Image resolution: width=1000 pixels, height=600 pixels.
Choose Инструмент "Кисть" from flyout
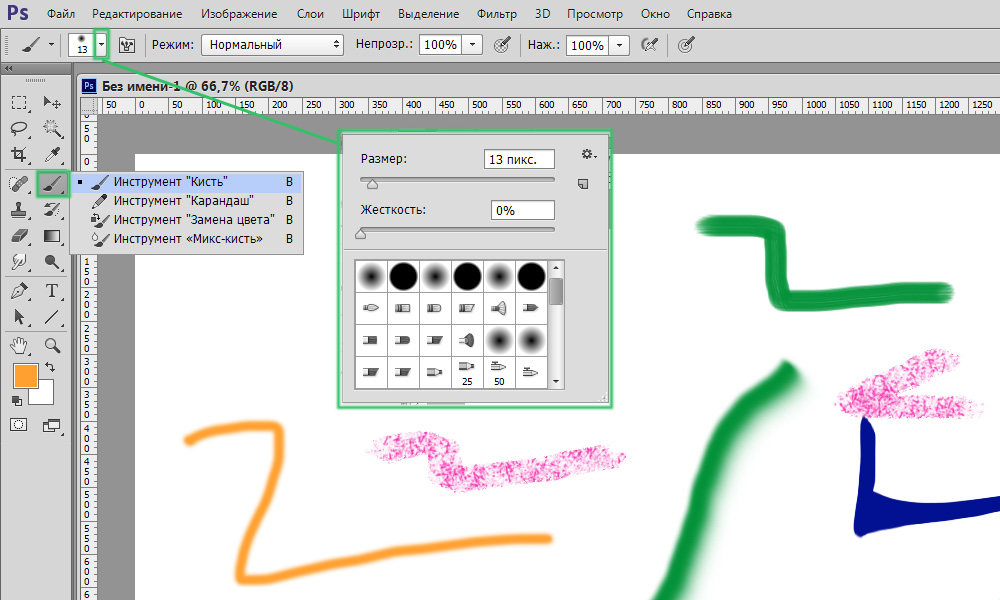click(x=186, y=182)
